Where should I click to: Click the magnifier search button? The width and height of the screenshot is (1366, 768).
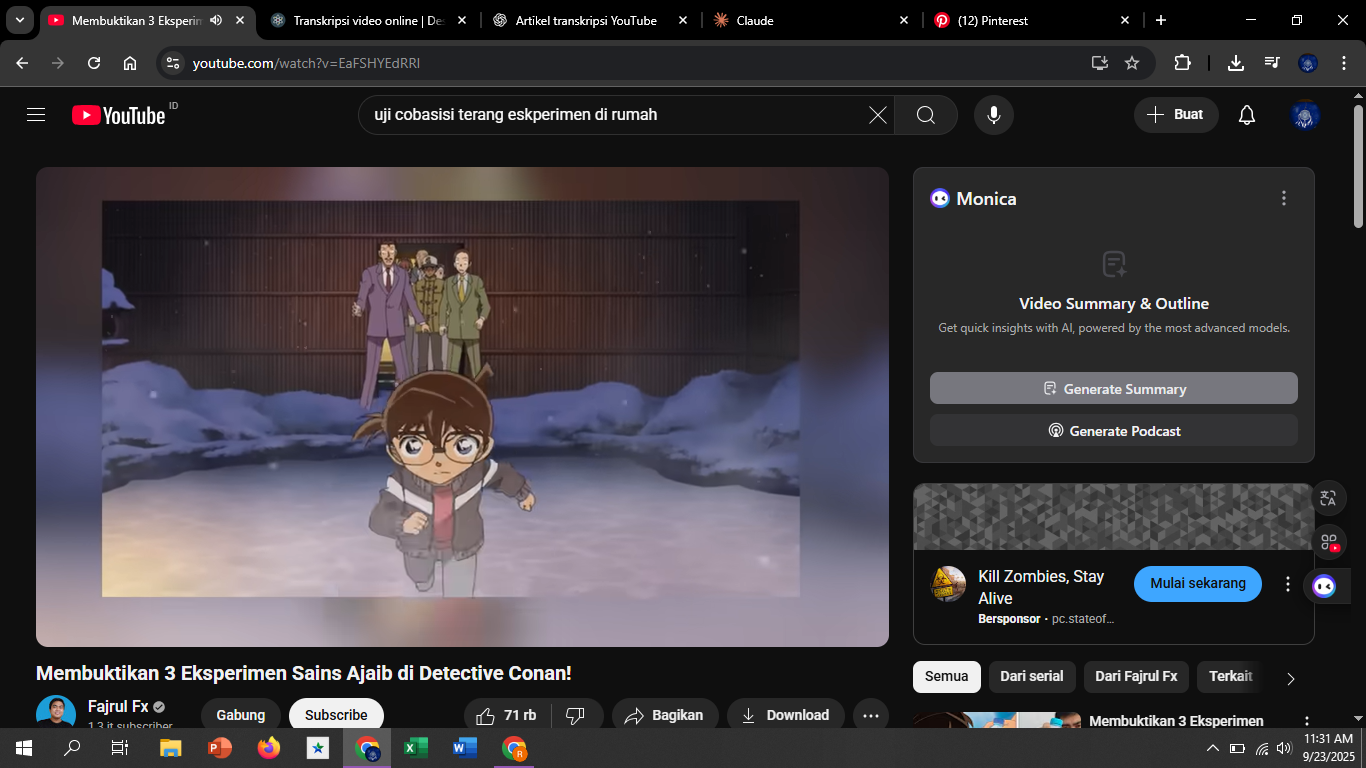point(926,115)
